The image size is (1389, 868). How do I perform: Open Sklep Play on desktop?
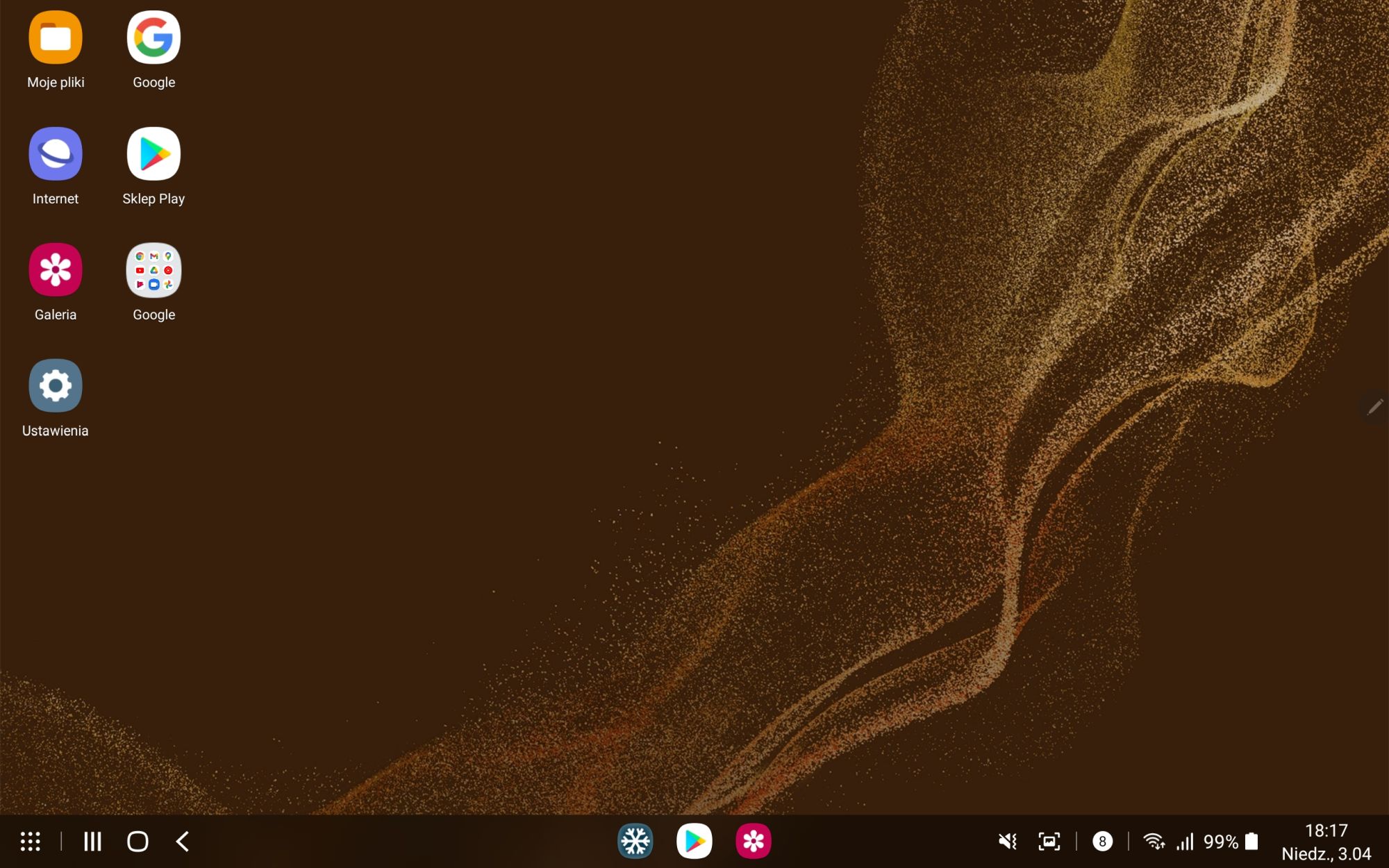coord(153,153)
